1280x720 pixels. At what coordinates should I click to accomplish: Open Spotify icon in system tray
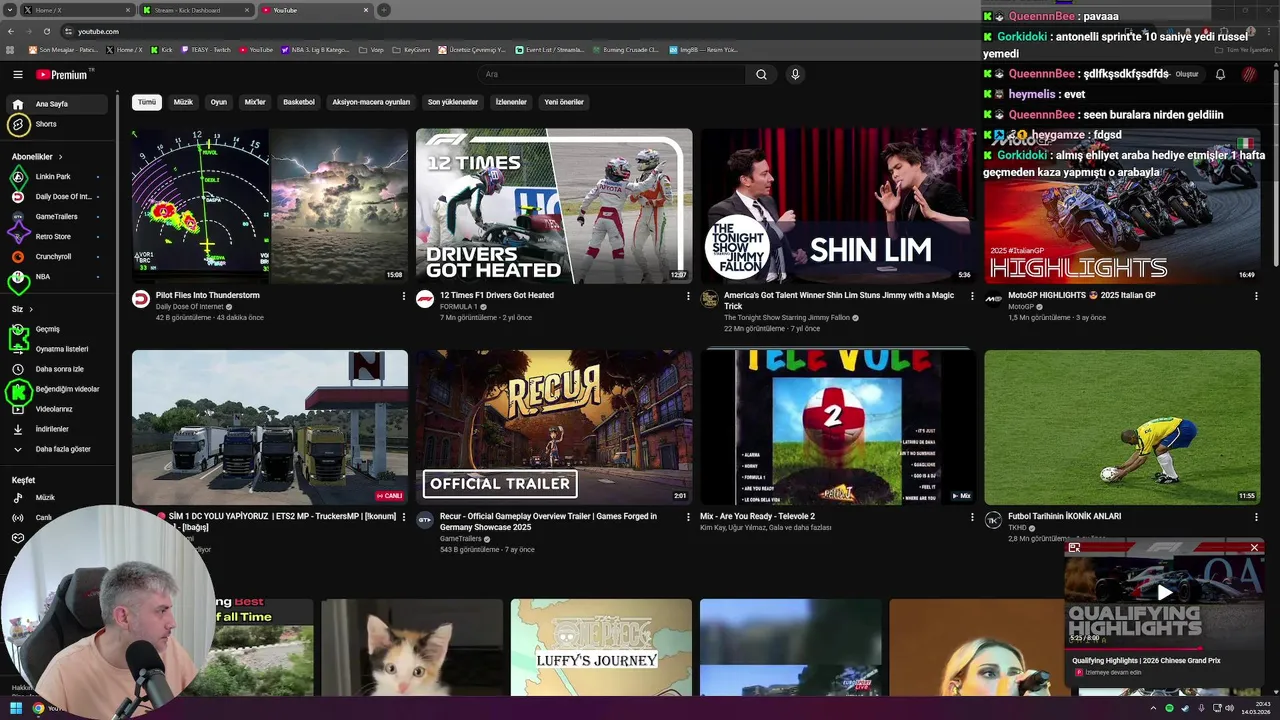pyautogui.click(x=1169, y=708)
